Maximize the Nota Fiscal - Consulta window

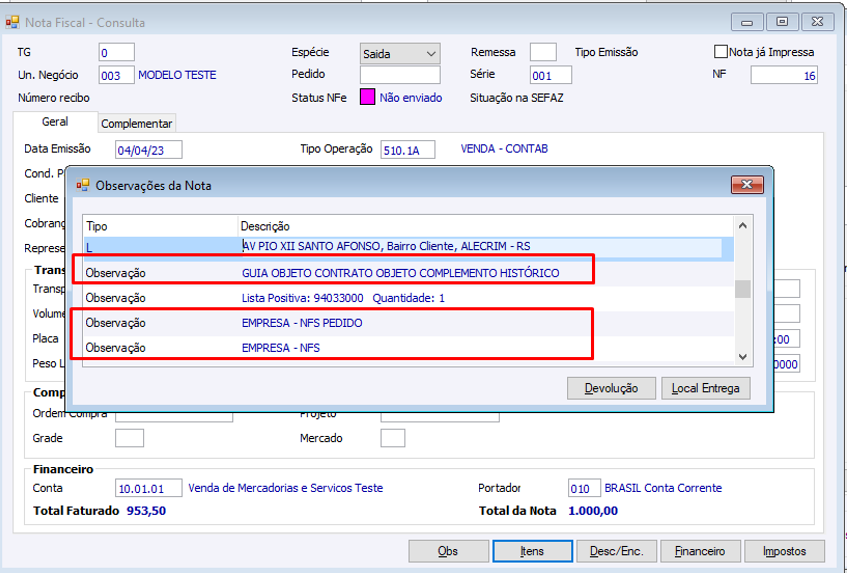pyautogui.click(x=782, y=22)
